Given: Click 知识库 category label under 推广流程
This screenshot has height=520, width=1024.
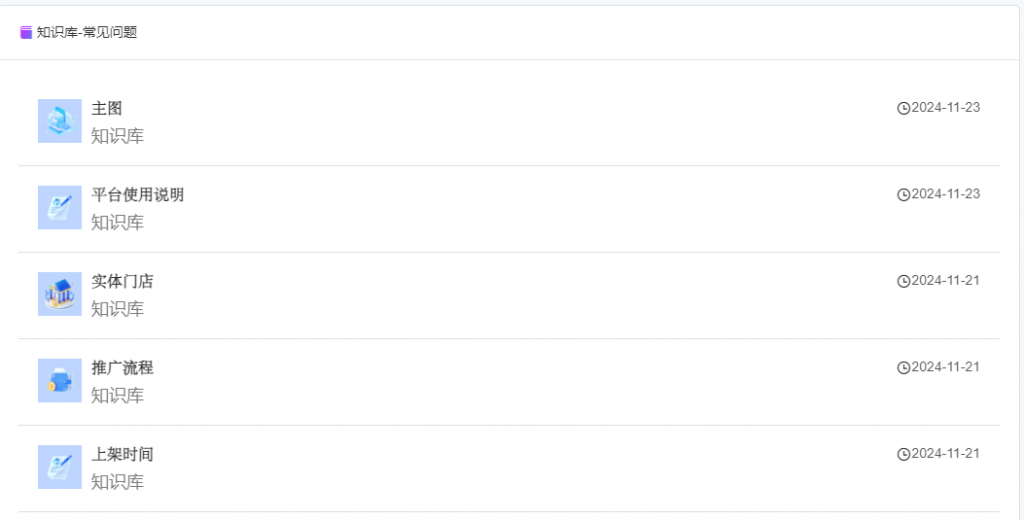Looking at the screenshot, I should pos(118,395).
